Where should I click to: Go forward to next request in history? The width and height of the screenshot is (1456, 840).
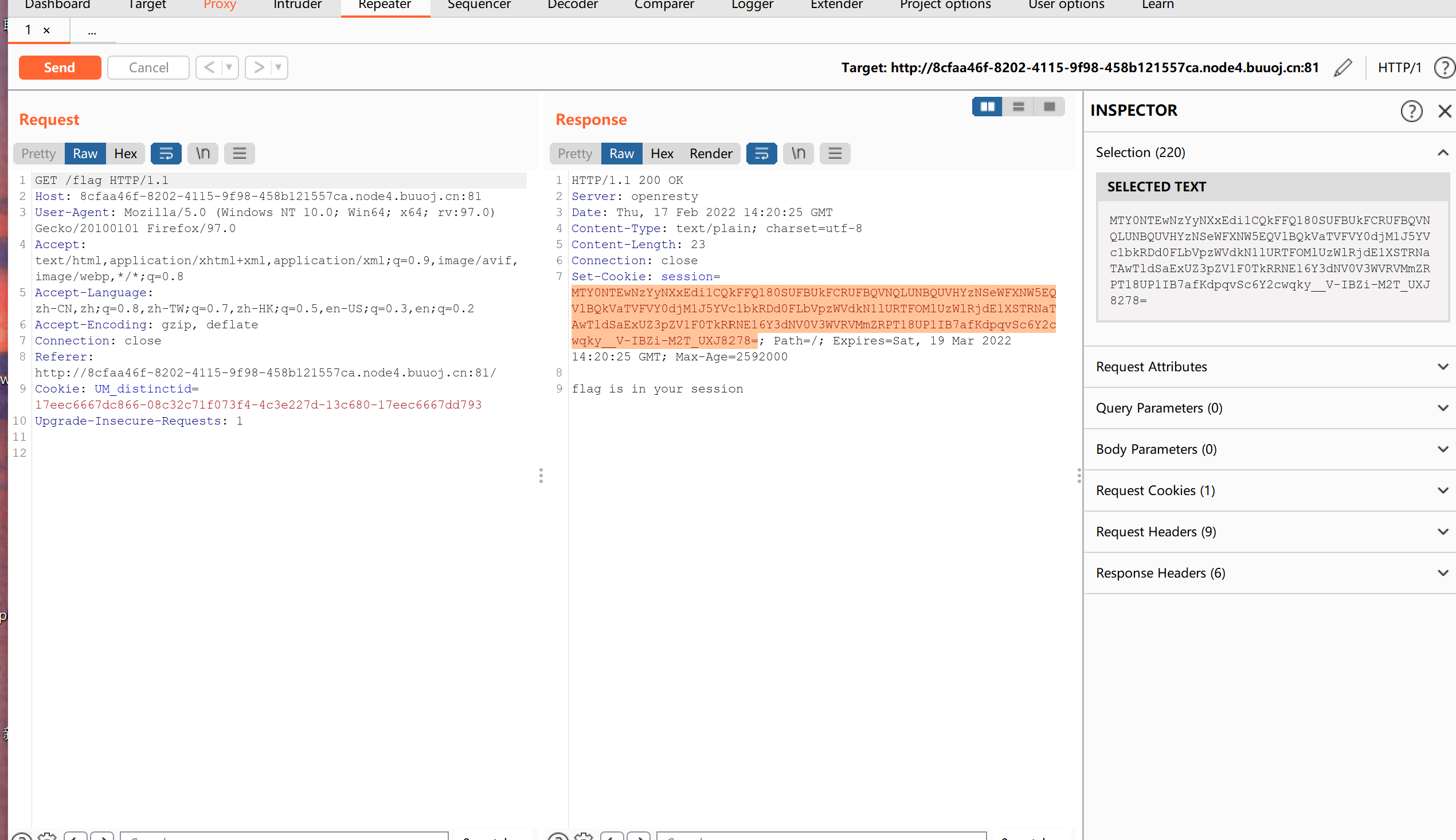click(259, 68)
